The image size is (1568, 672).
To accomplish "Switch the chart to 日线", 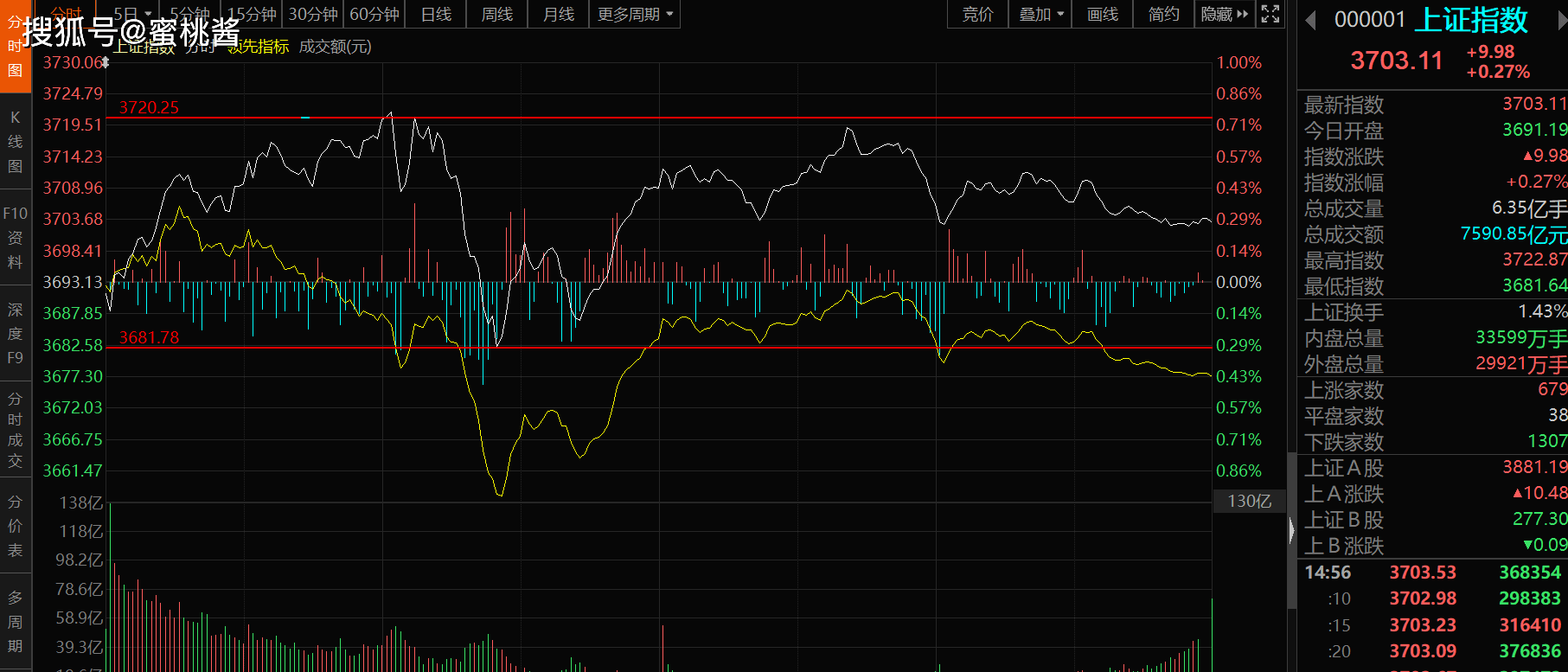I will [436, 14].
